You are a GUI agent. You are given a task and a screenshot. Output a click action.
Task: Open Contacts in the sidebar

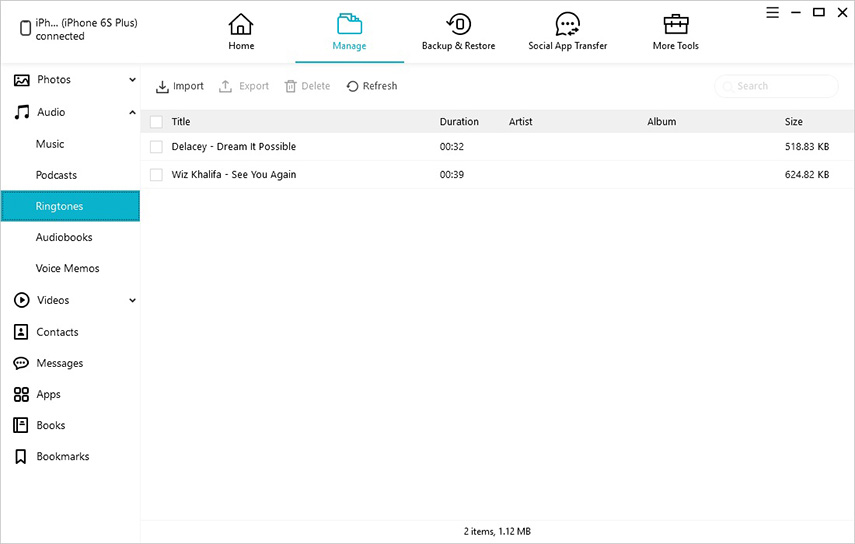(x=57, y=332)
